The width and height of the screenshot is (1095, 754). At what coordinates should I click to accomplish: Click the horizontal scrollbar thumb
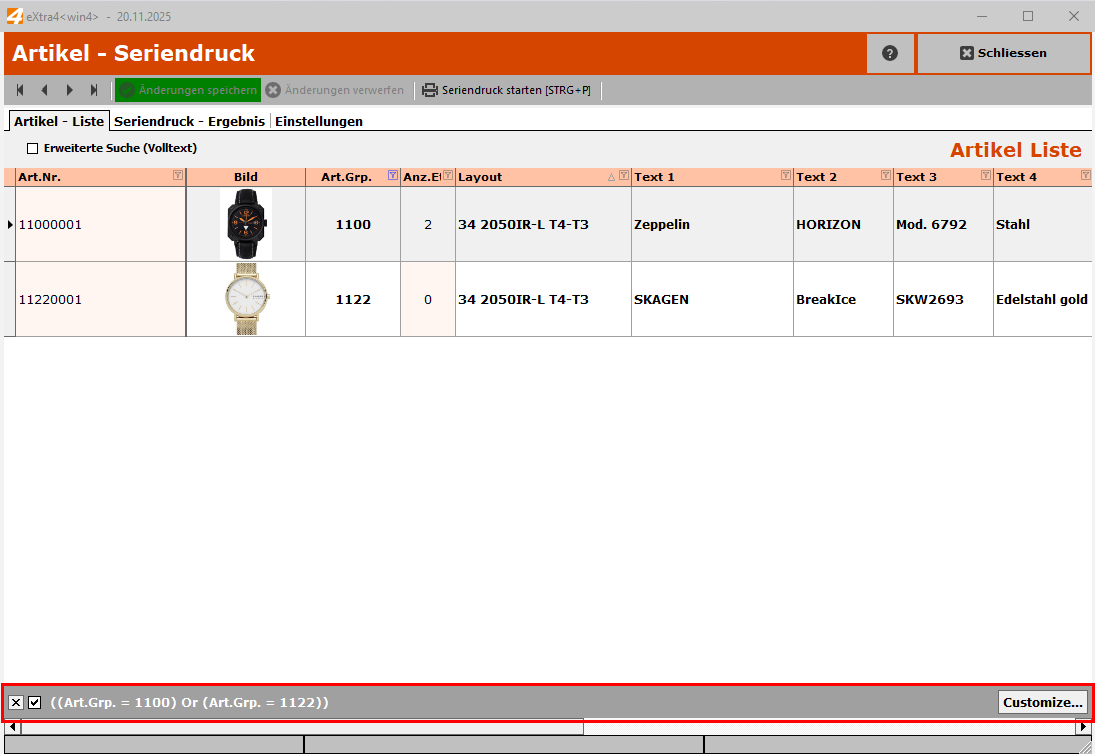[x=300, y=727]
